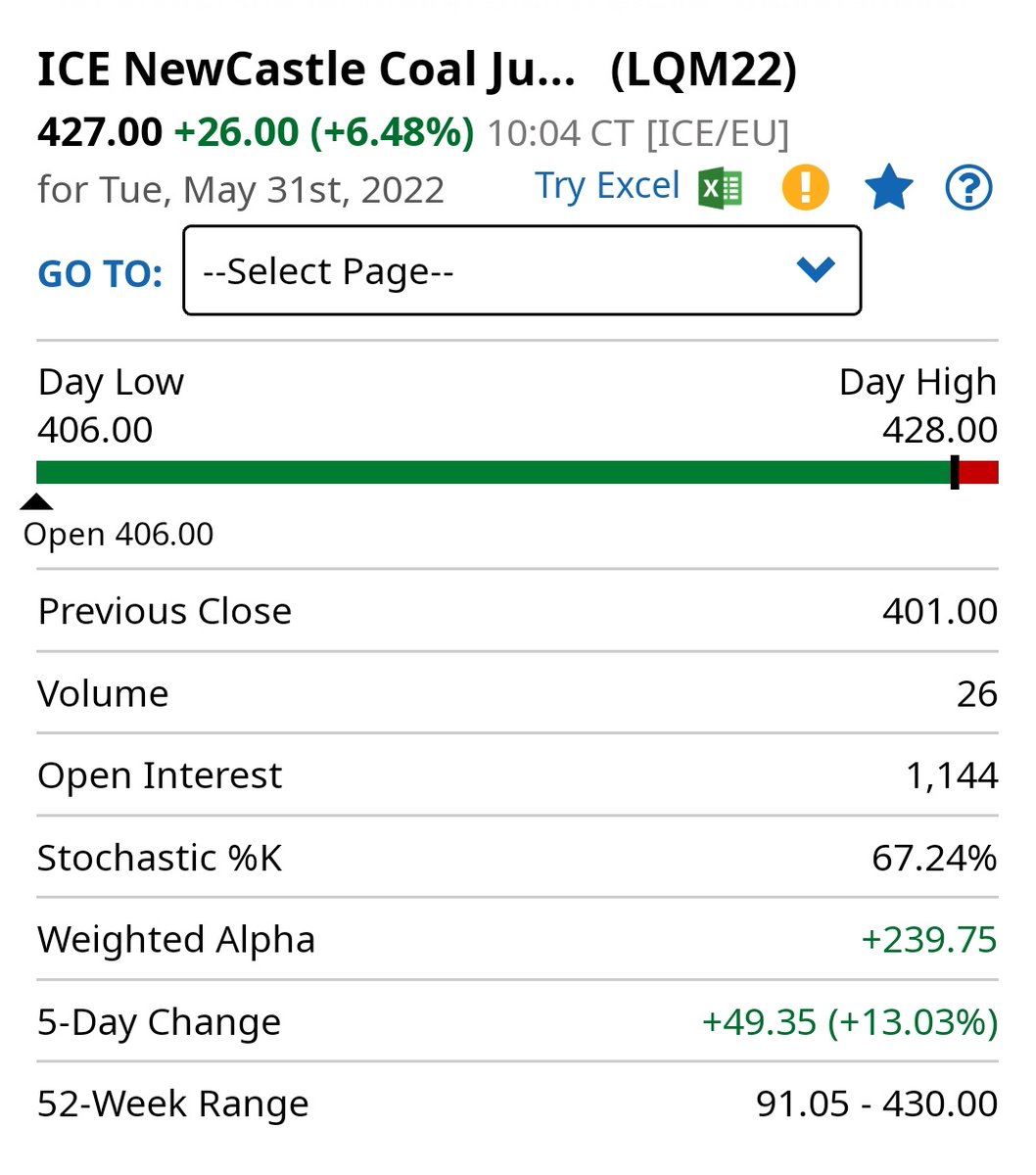1036x1175 pixels.
Task: Click the Weighted Alpha label
Action: click(176, 941)
